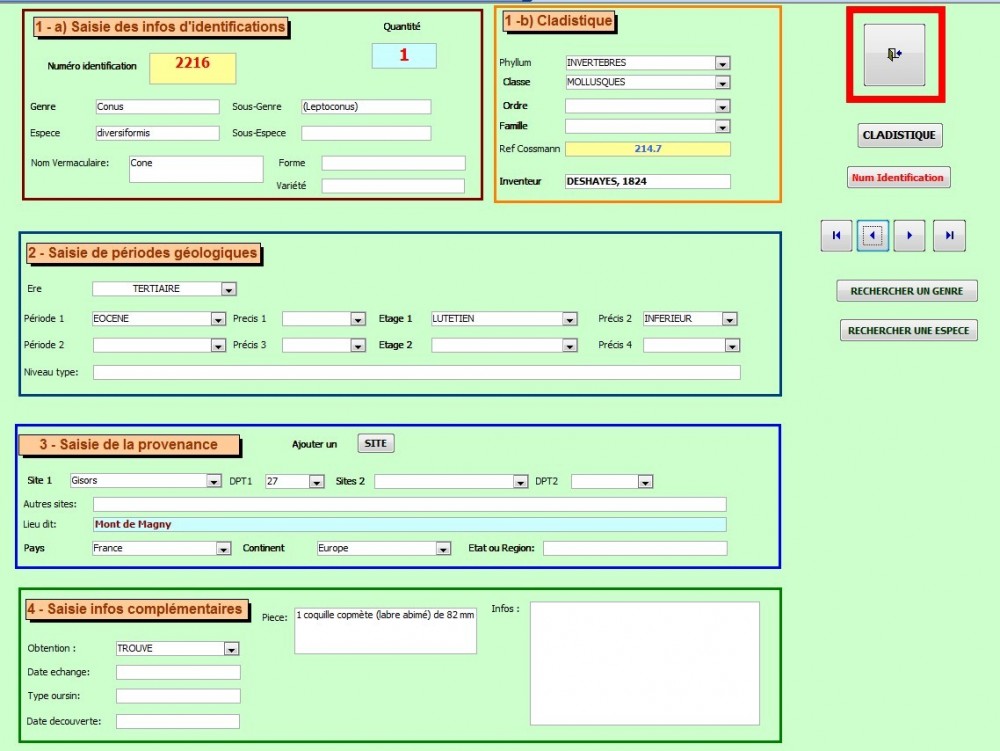Click the SITE button to add a site
Image resolution: width=1000 pixels, height=751 pixels.
376,443
